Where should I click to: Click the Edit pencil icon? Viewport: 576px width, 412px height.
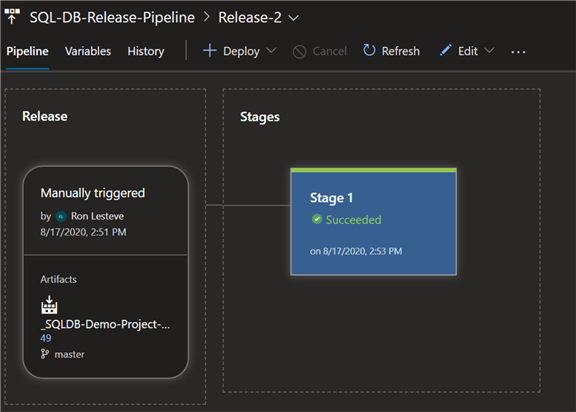tap(445, 50)
